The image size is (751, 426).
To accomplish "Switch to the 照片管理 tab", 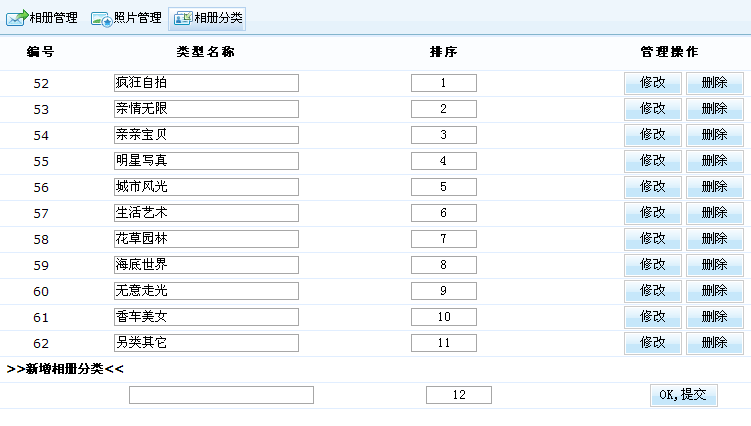I will (126, 18).
